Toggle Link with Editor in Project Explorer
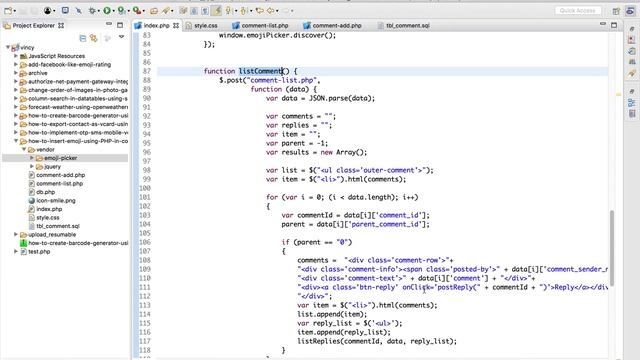This screenshot has width=640, height=360. tap(94, 38)
